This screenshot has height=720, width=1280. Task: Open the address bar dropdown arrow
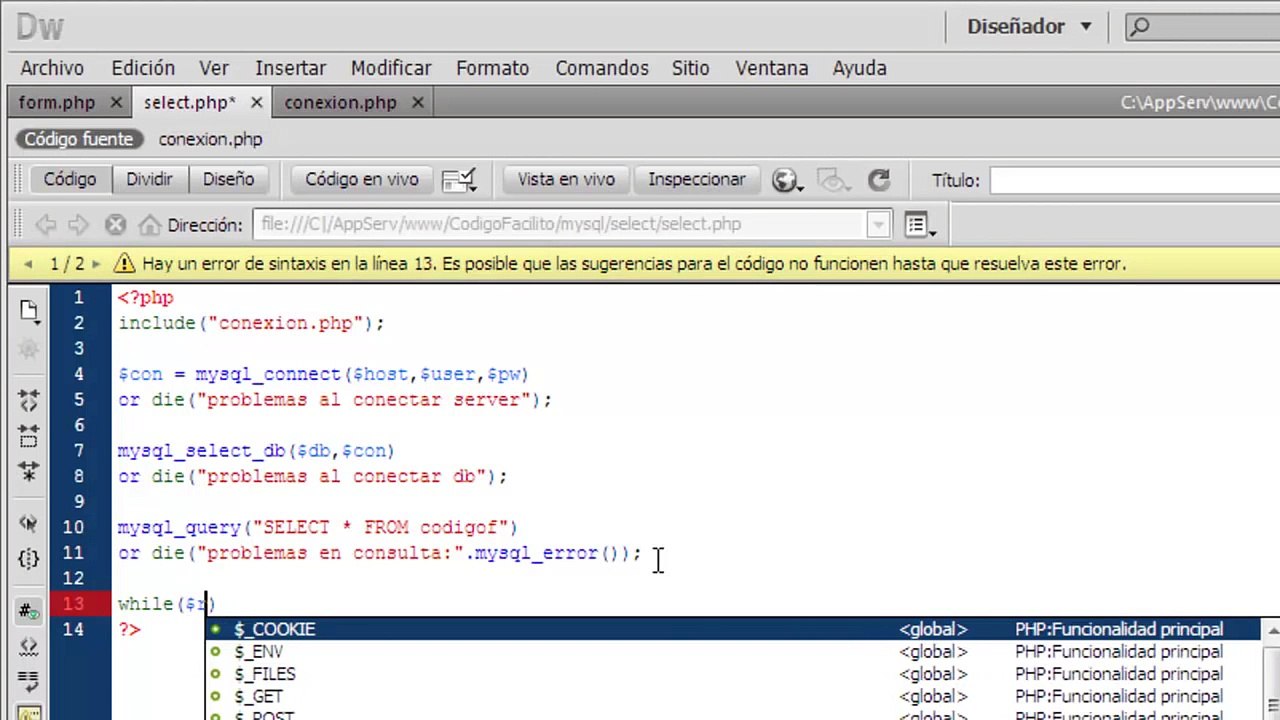(878, 225)
